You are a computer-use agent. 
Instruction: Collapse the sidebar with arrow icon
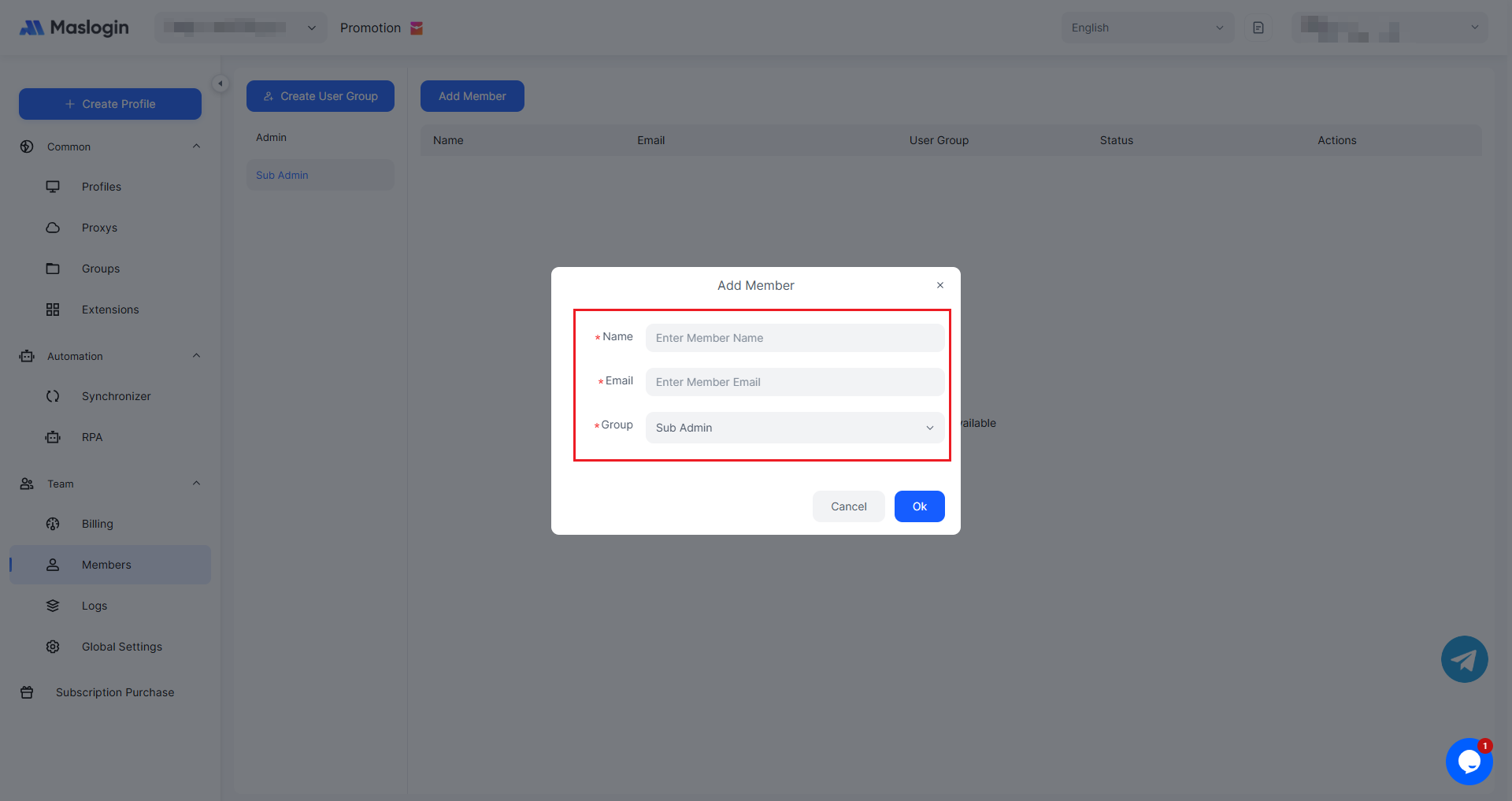[220, 83]
